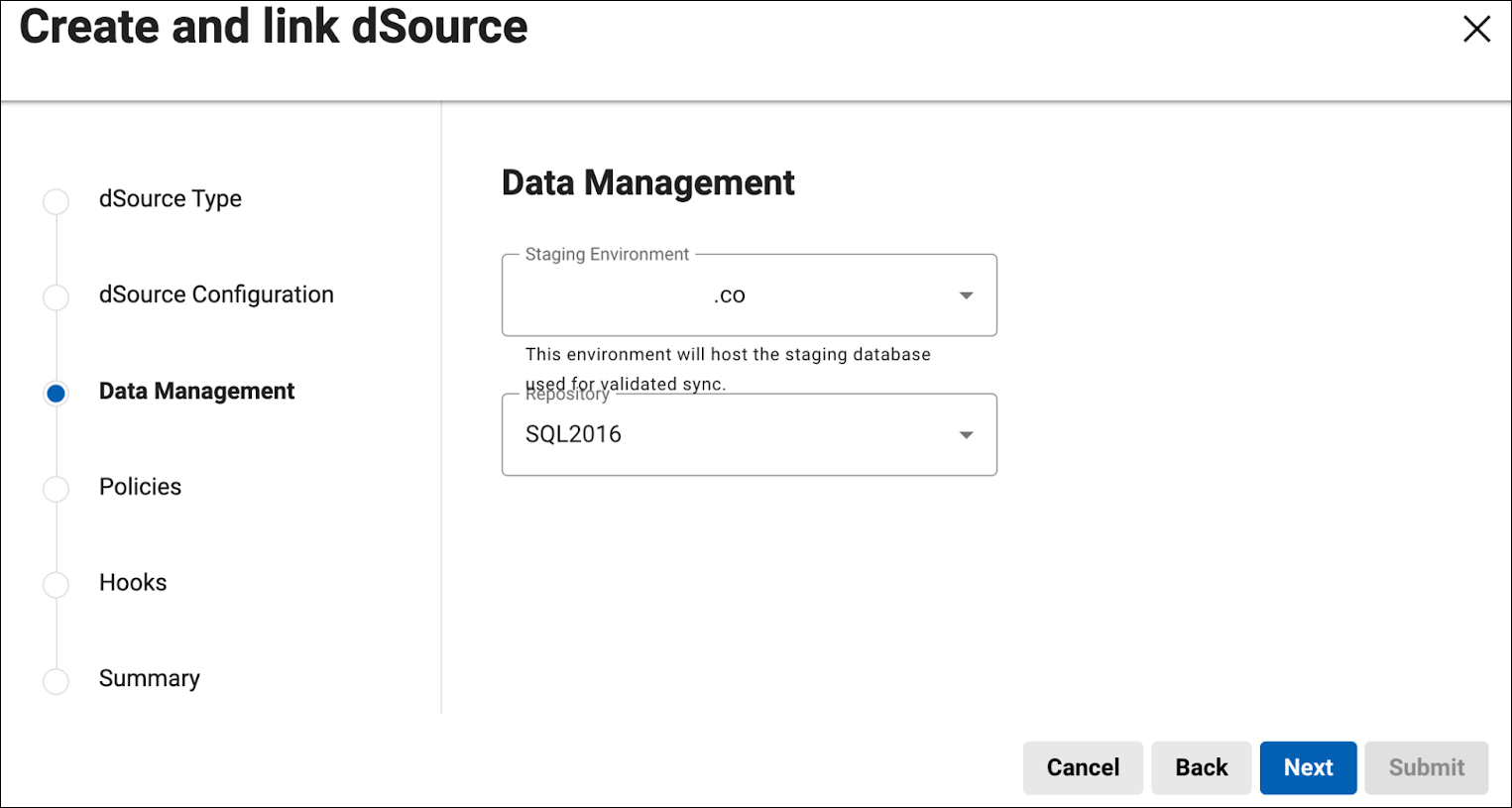
Task: Go to the dSource Type step label
Action: 171,199
